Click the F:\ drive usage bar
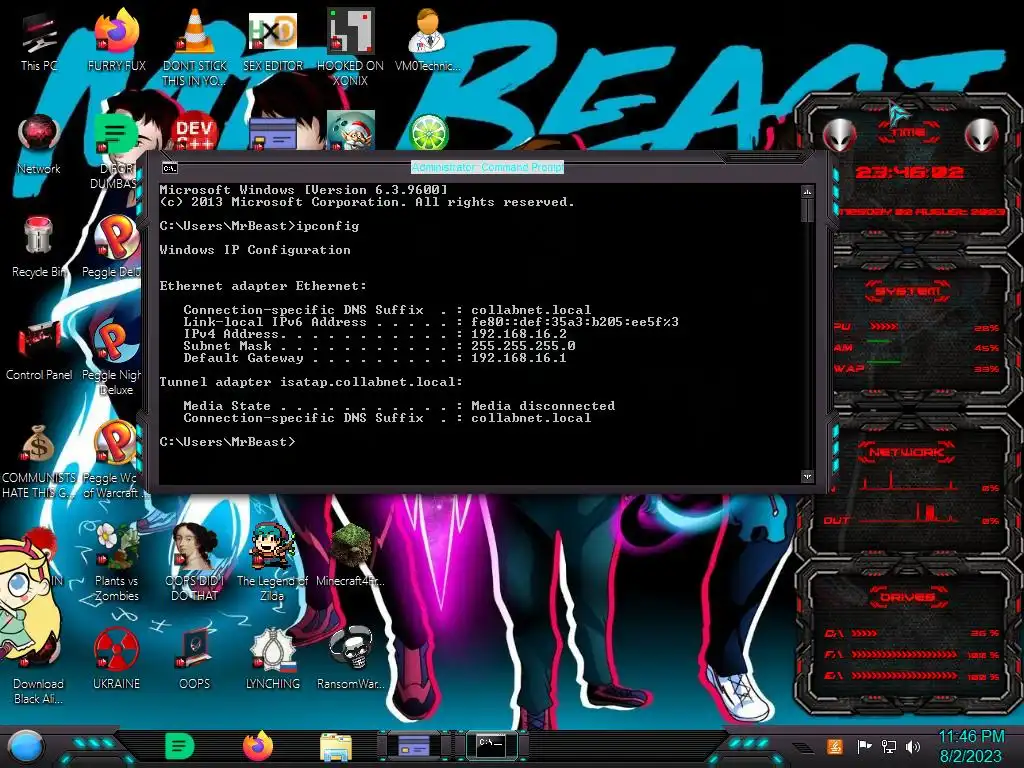The image size is (1024, 768). click(904, 654)
